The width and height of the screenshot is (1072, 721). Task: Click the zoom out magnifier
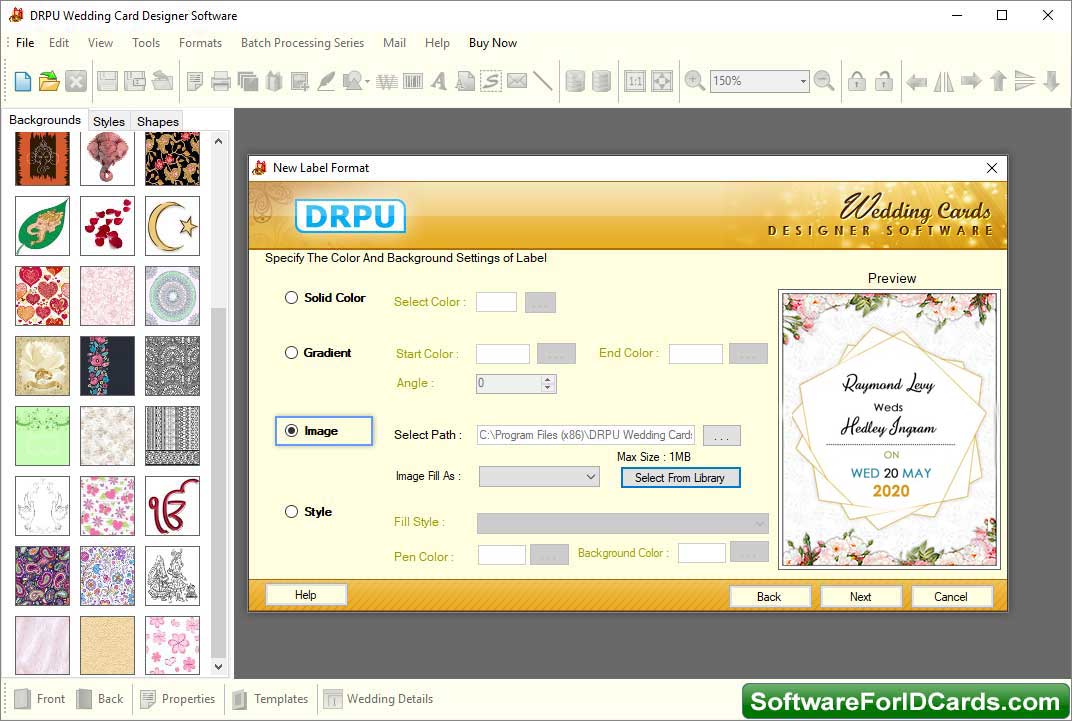(825, 81)
